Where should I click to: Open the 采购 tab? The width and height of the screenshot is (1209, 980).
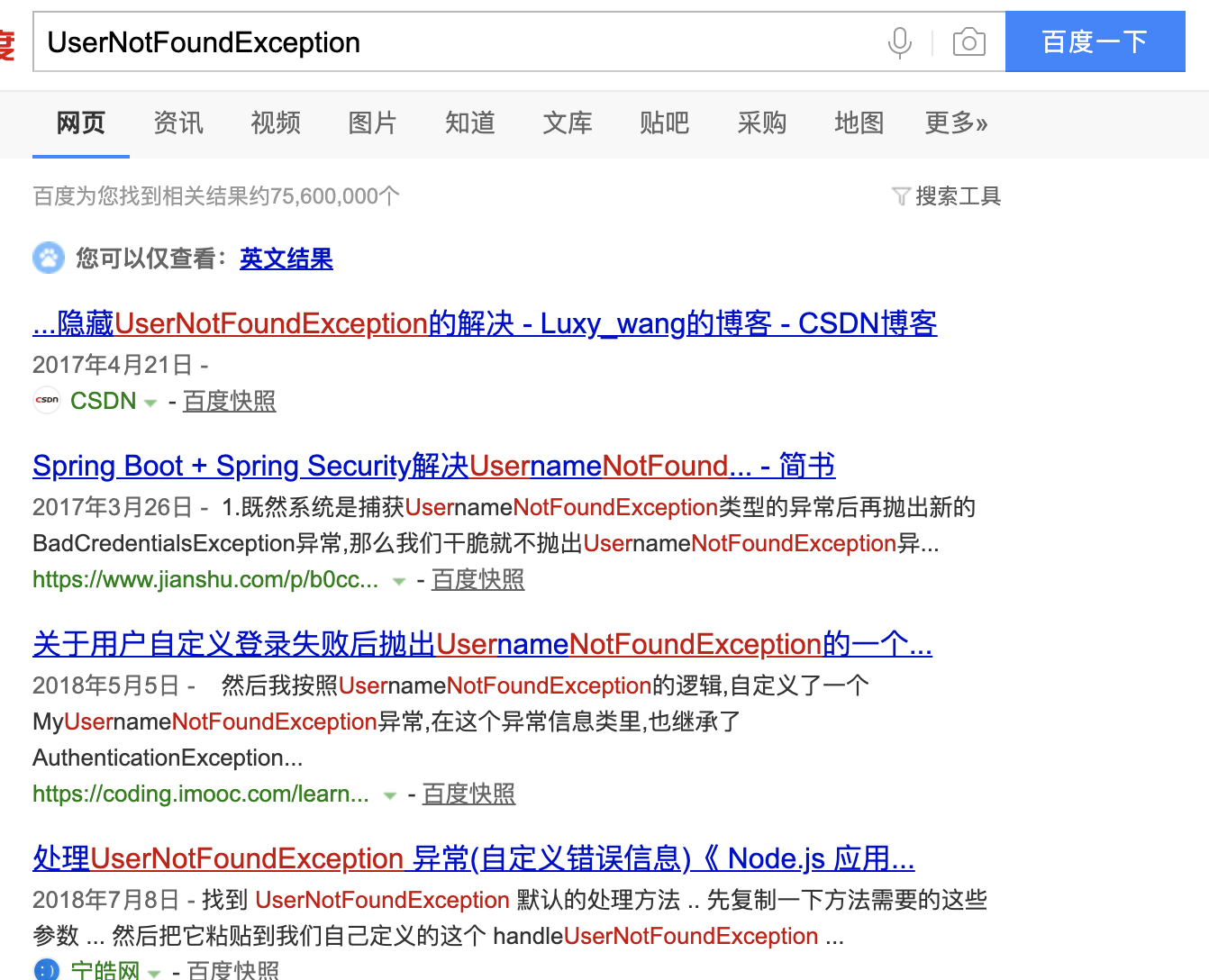(x=762, y=123)
